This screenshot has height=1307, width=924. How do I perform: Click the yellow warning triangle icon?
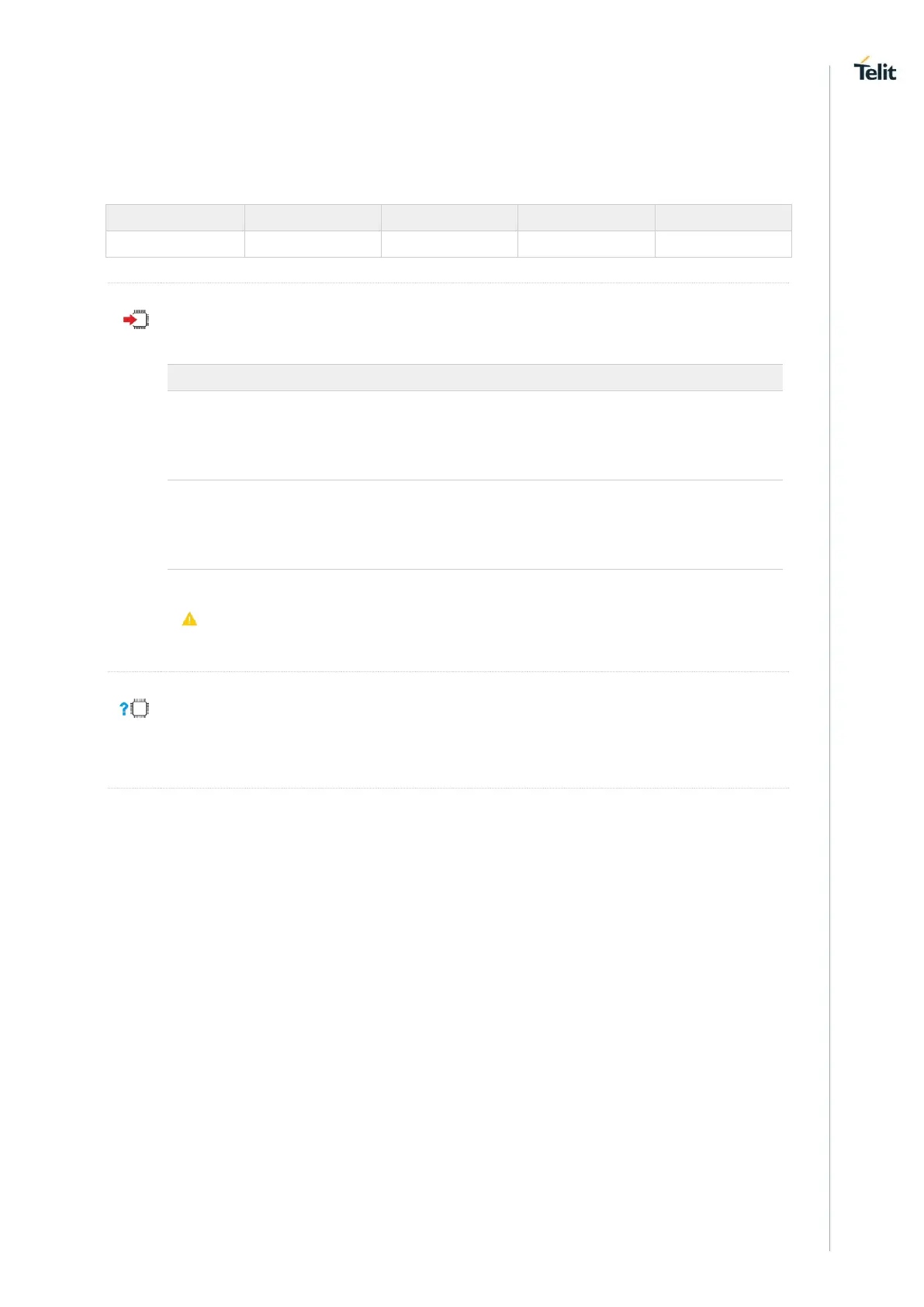[x=189, y=619]
